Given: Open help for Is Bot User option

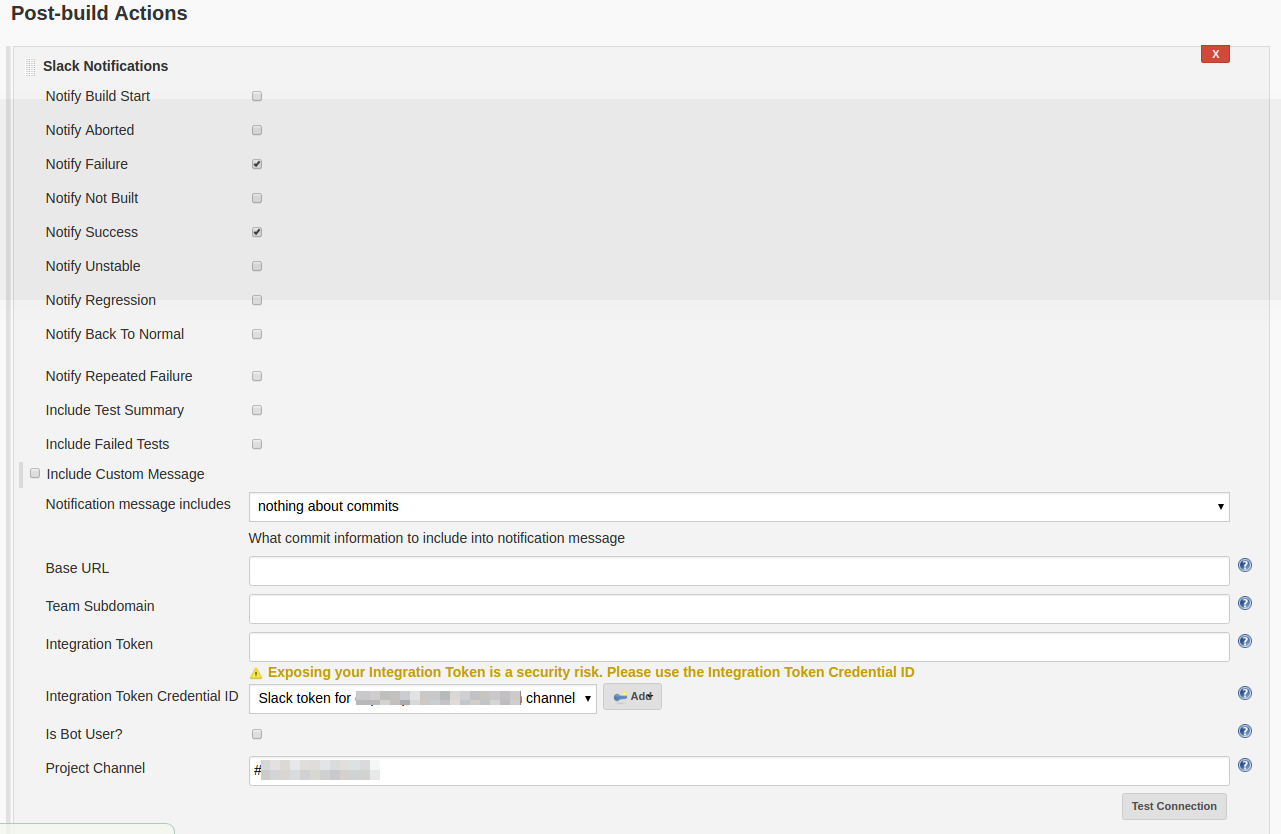Looking at the screenshot, I should pos(1244,731).
